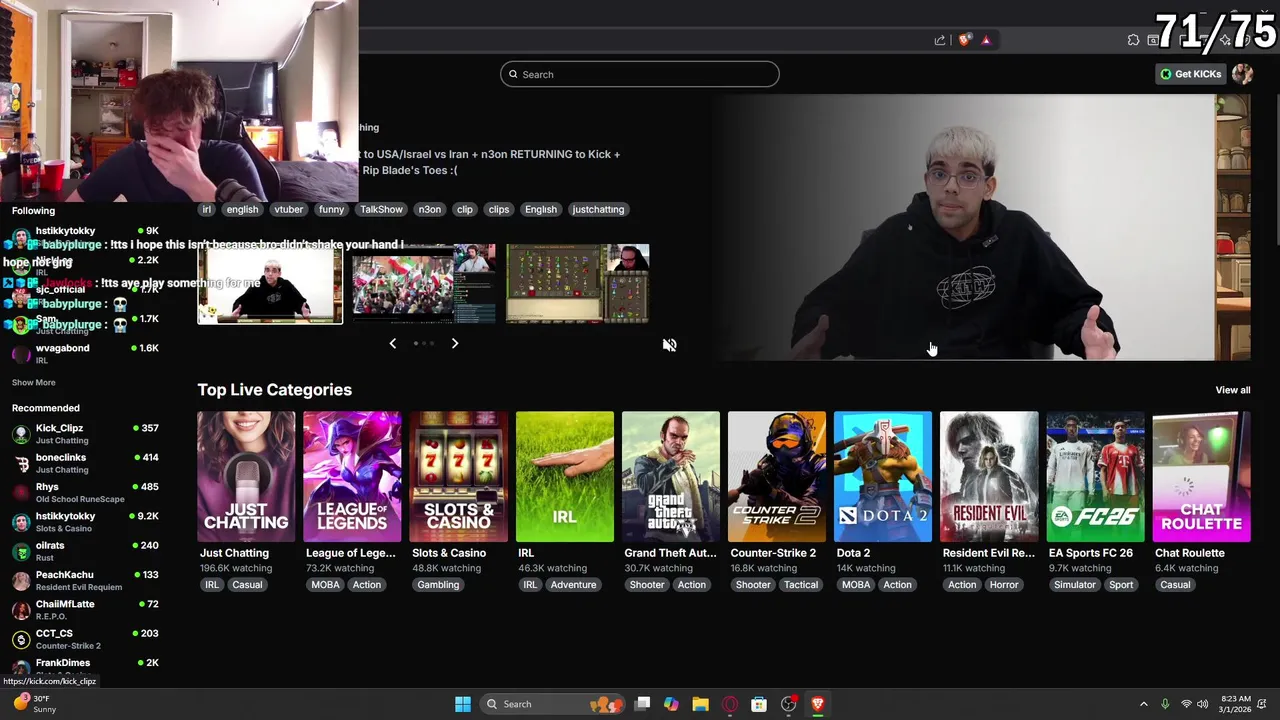Screen dimensions: 1280x720
Task: Open the Counter-Strike 2 category card
Action: coord(777,476)
